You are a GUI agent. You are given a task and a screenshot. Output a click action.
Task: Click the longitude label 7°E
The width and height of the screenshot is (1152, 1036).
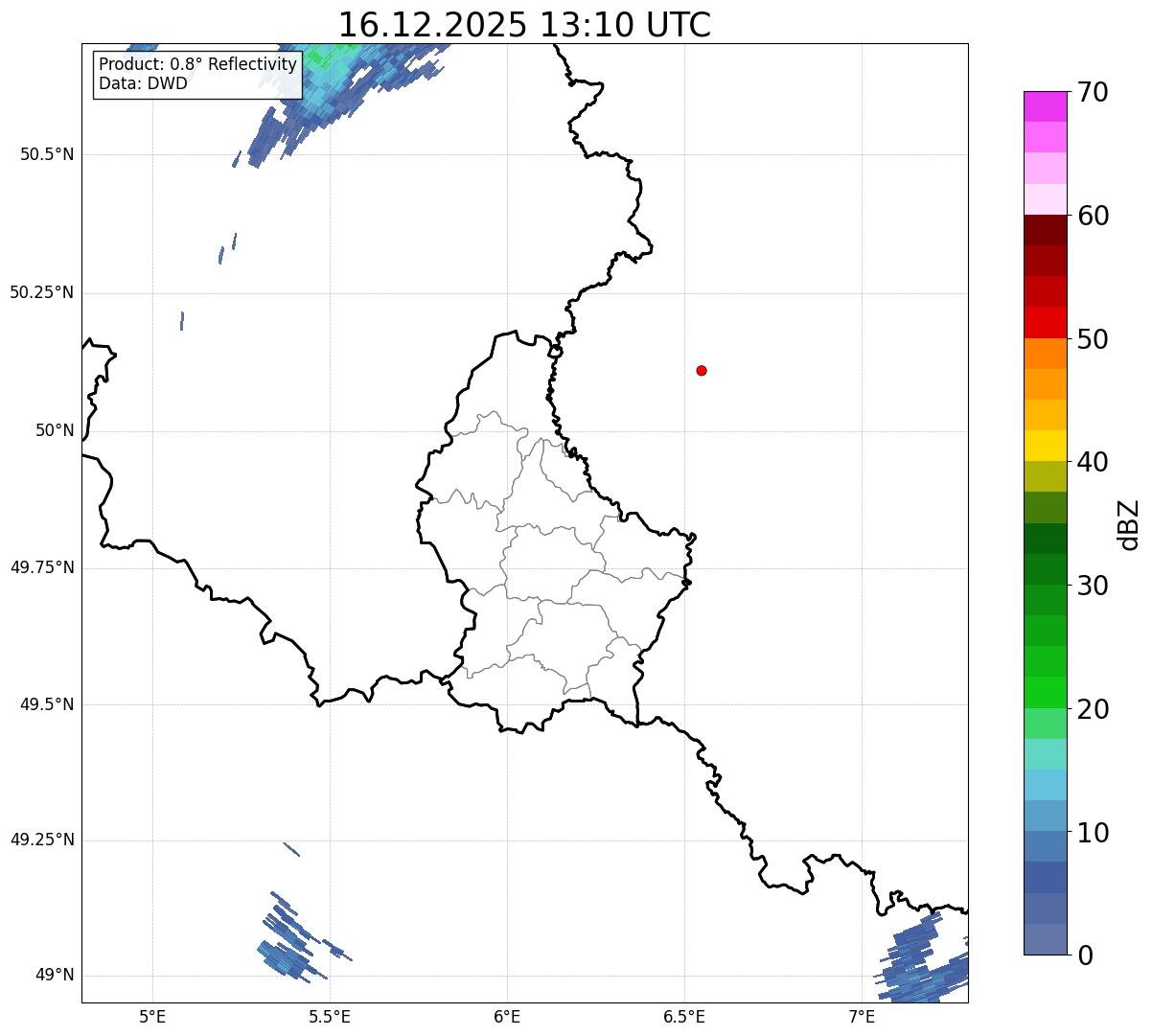coord(862,1016)
